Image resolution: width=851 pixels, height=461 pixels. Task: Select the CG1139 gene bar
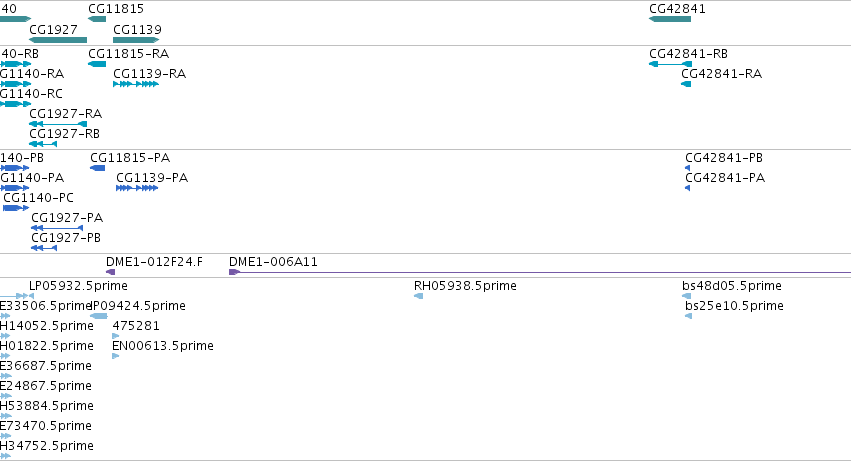click(x=136, y=40)
